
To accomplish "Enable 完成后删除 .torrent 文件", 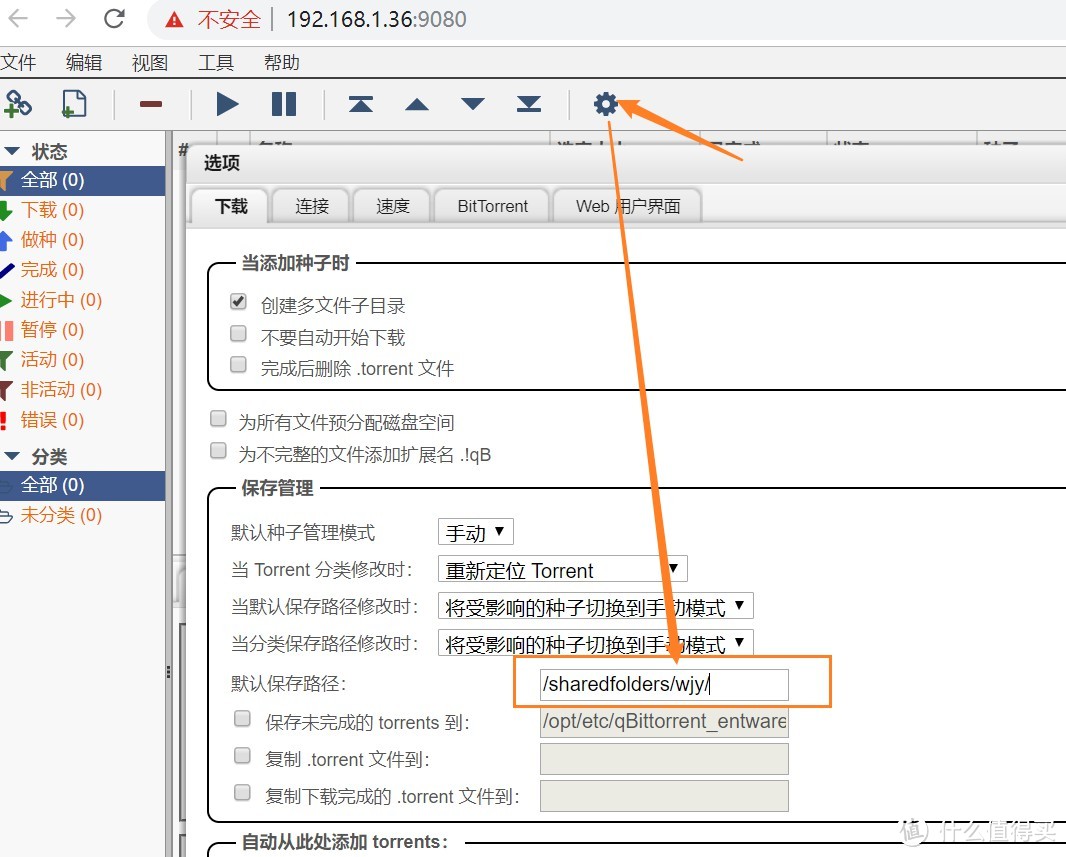I will coord(238,364).
